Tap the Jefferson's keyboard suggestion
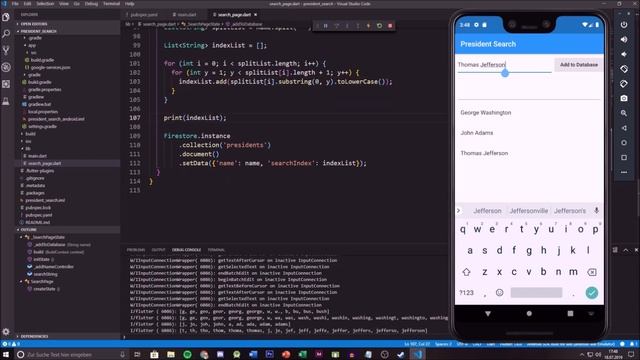This screenshot has width=640, height=360. [x=570, y=211]
